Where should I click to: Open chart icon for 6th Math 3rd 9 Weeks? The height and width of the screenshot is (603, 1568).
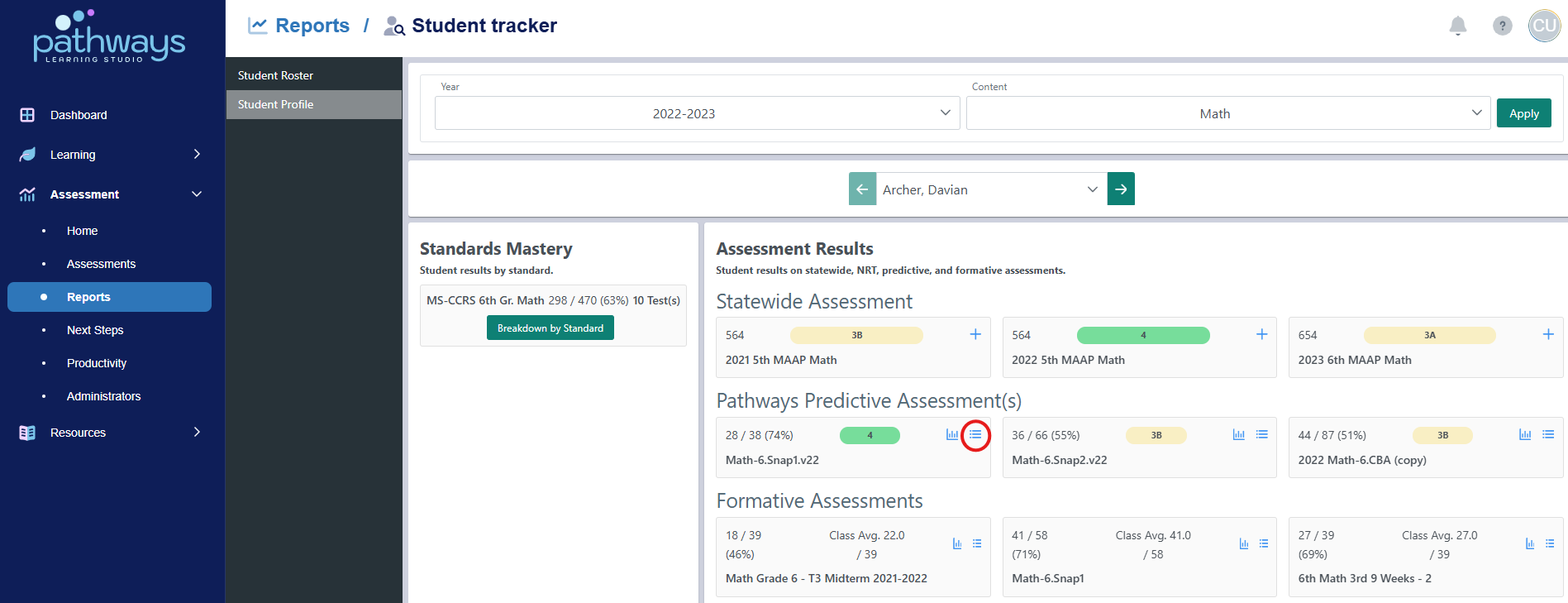point(1530,543)
